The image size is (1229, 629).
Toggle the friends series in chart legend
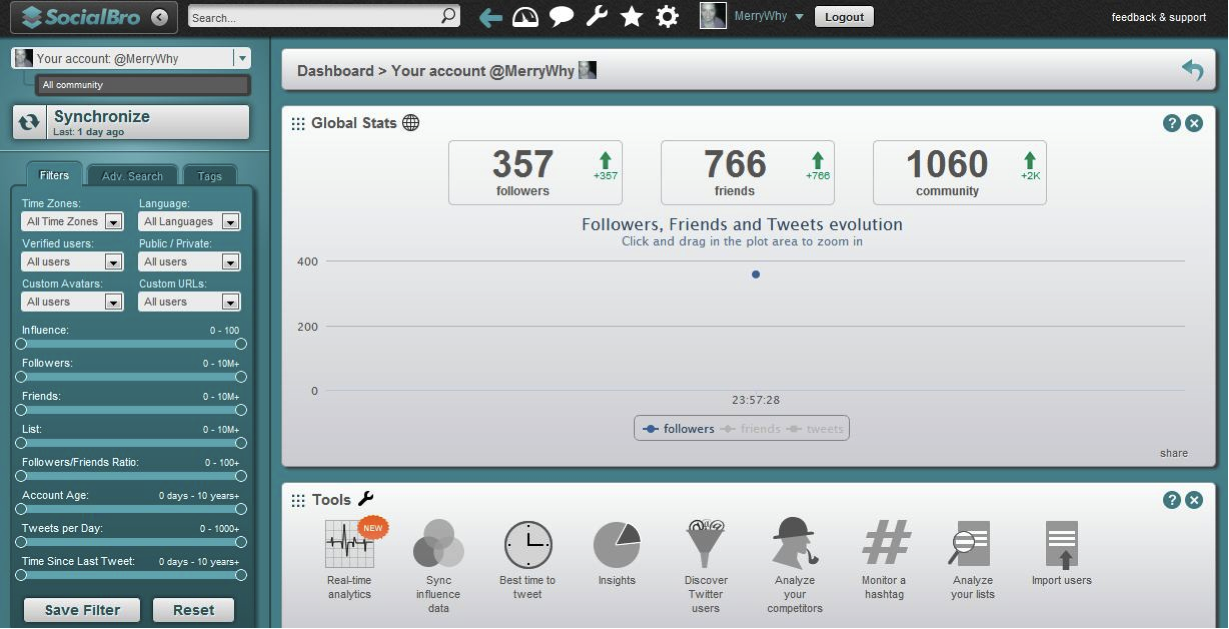752,429
